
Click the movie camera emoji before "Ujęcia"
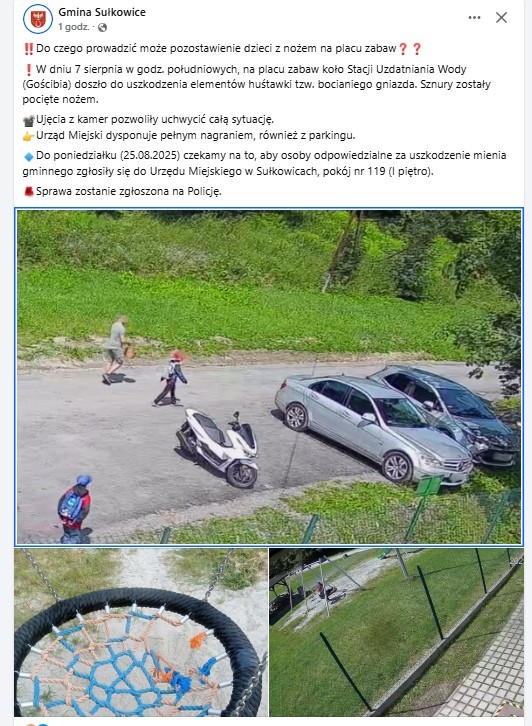[29, 120]
